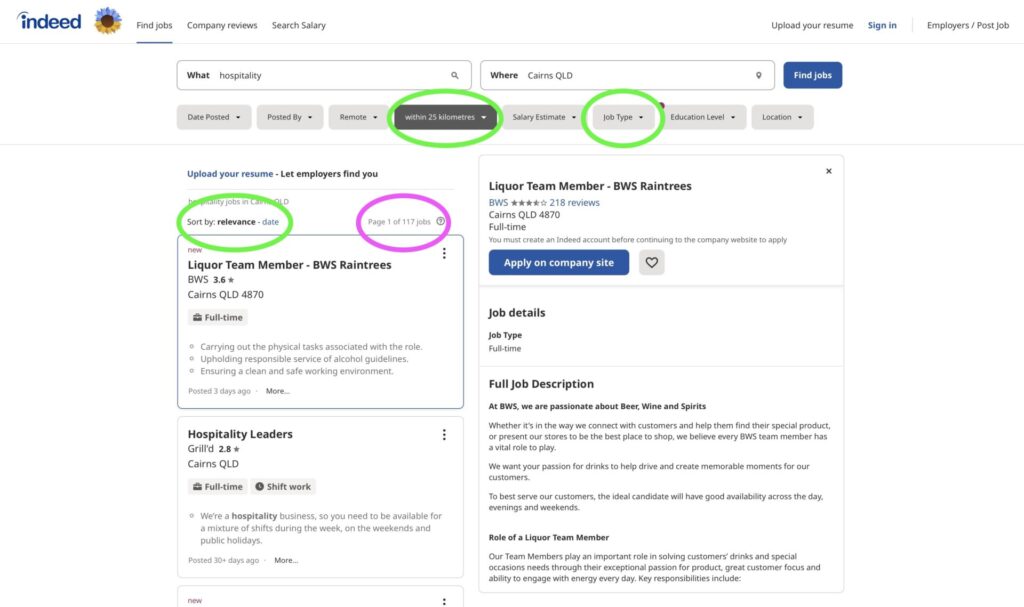Click Upload your resume link above results
Viewport: 1024px width, 607px height.
pyautogui.click(x=230, y=174)
